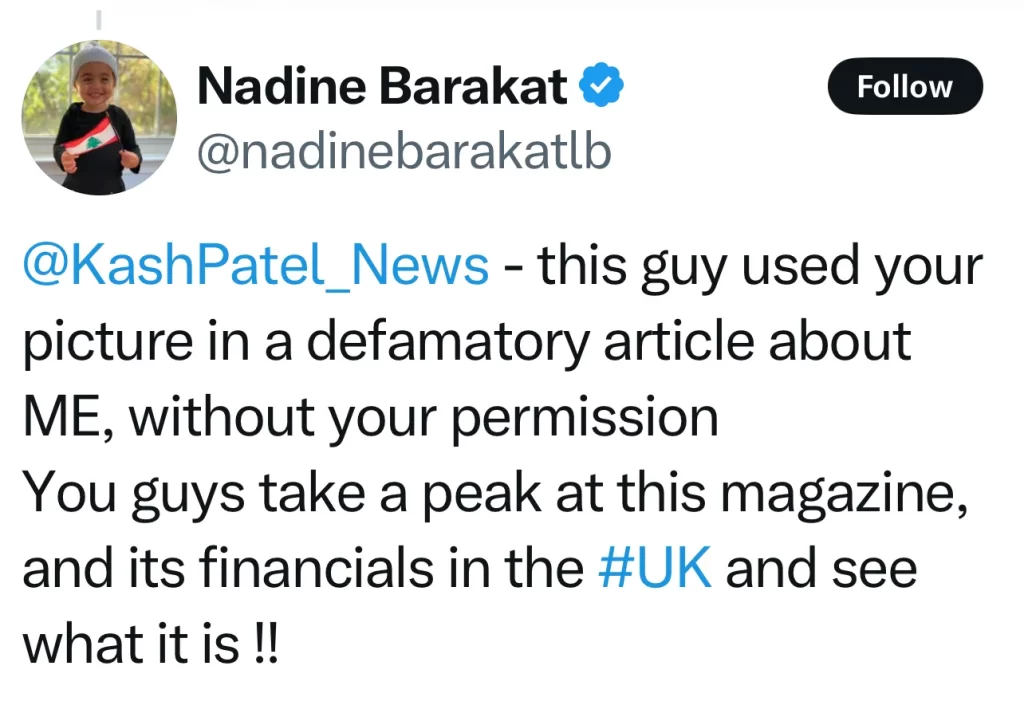Click the gray beanie in the avatar photo

point(95,57)
